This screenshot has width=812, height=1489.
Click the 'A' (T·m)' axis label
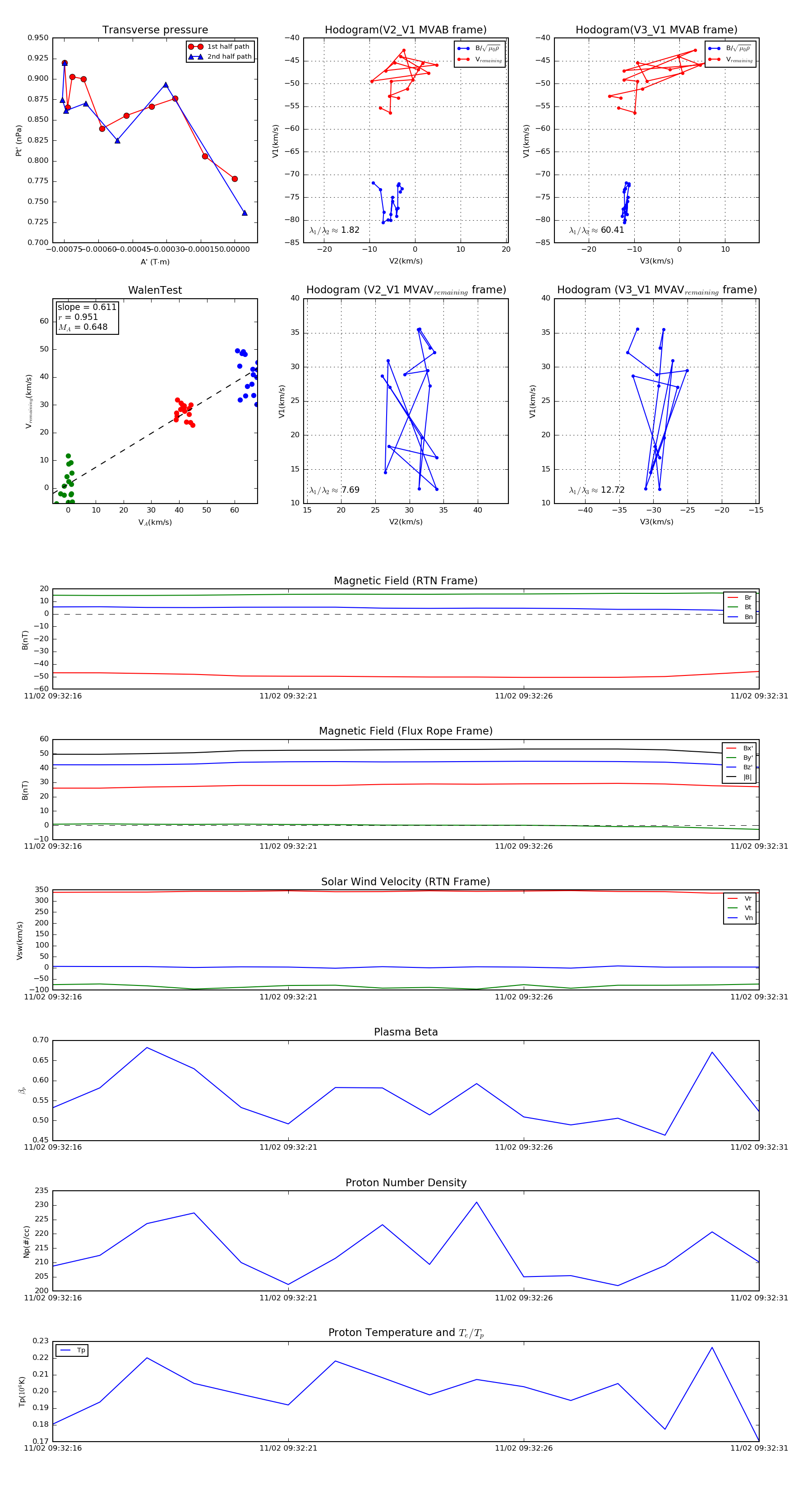155,262
